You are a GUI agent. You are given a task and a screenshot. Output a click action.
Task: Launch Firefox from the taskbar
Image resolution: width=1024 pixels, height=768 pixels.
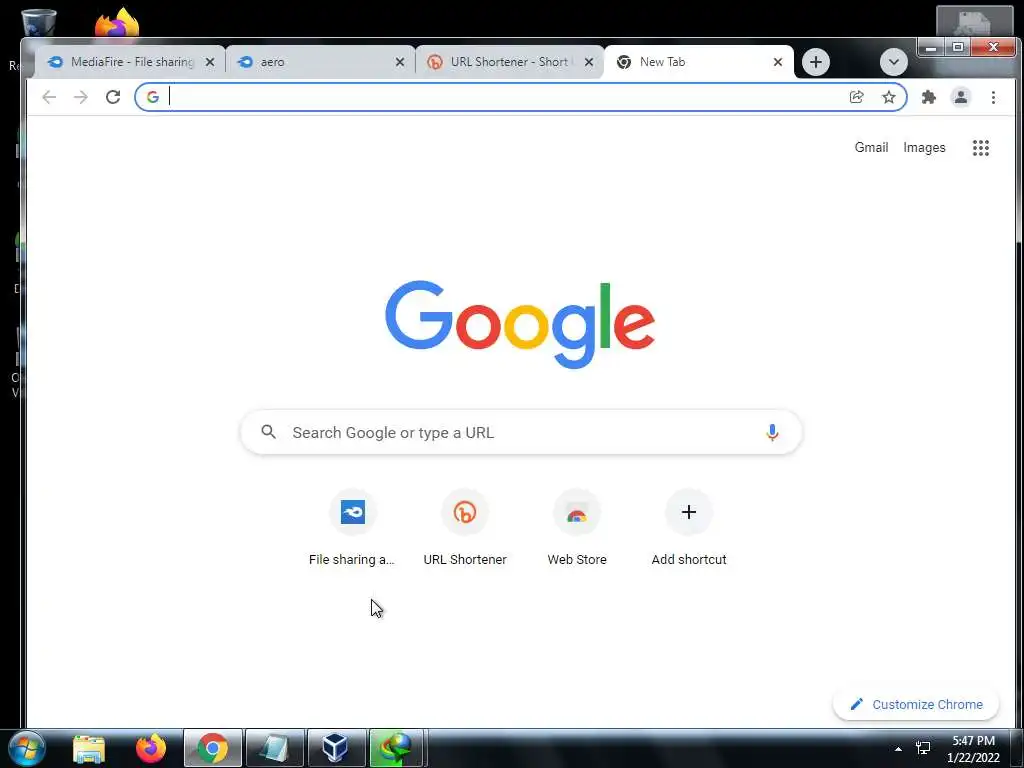(151, 748)
